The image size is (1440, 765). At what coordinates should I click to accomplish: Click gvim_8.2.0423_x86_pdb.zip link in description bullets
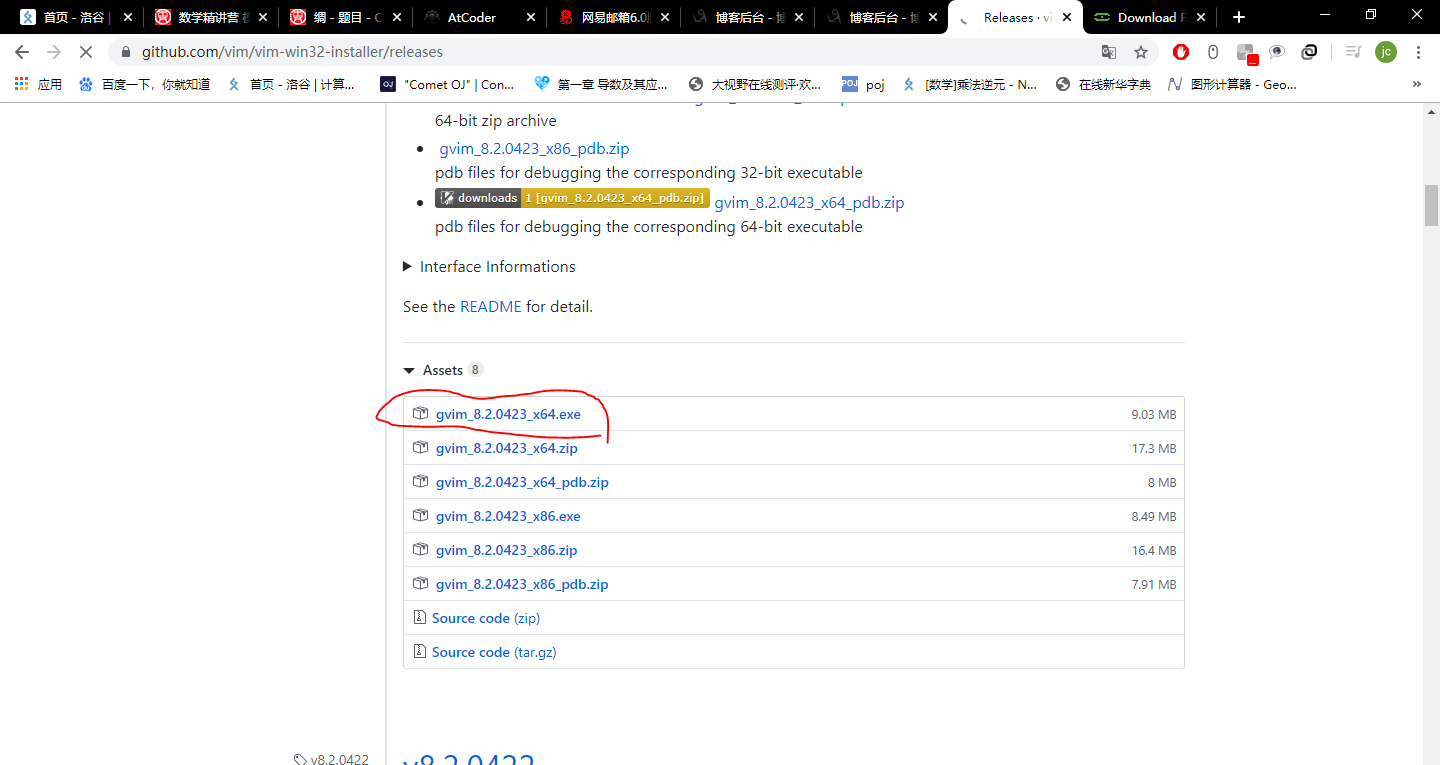click(534, 149)
